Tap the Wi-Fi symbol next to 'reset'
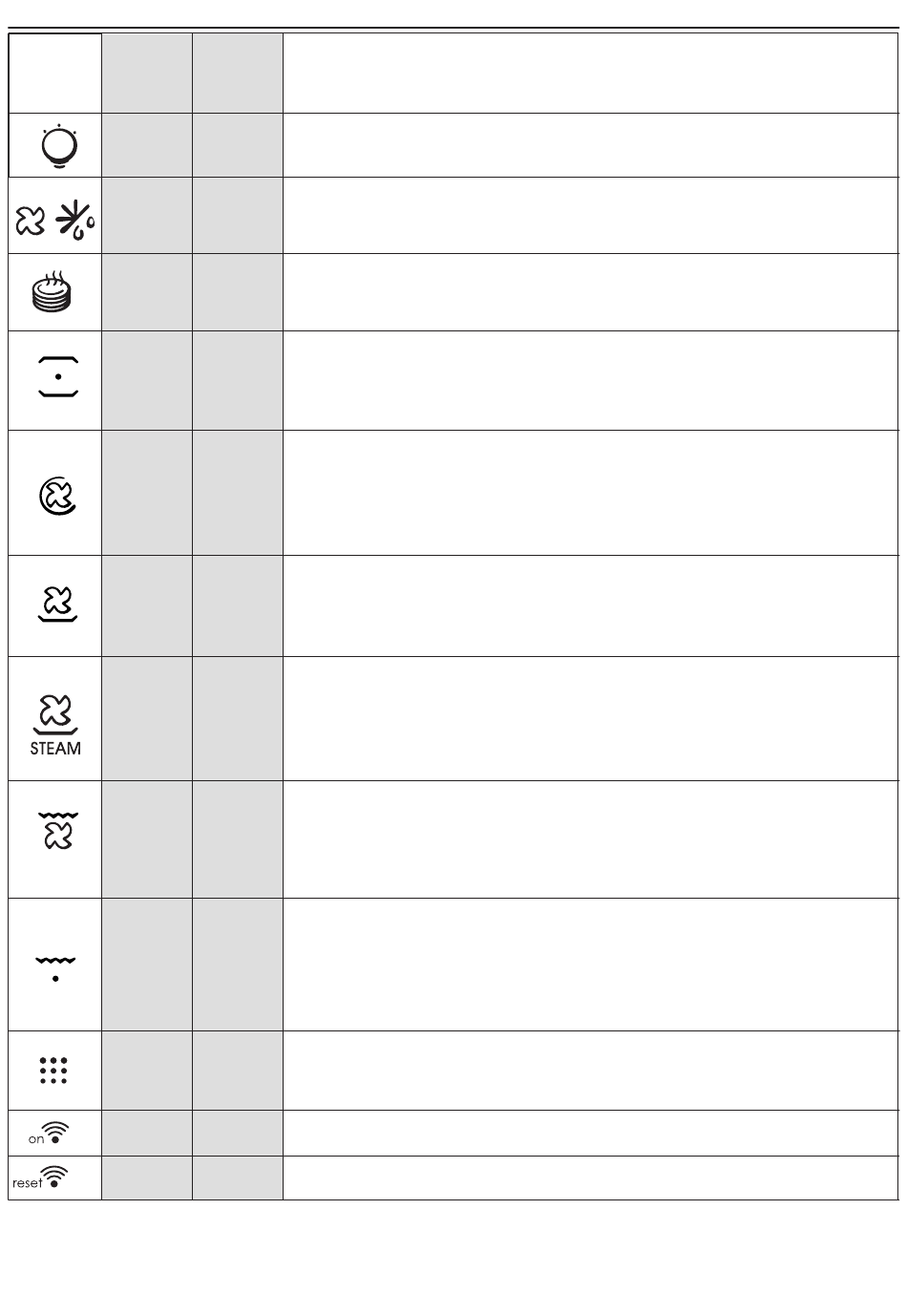 pyautogui.click(x=55, y=1178)
